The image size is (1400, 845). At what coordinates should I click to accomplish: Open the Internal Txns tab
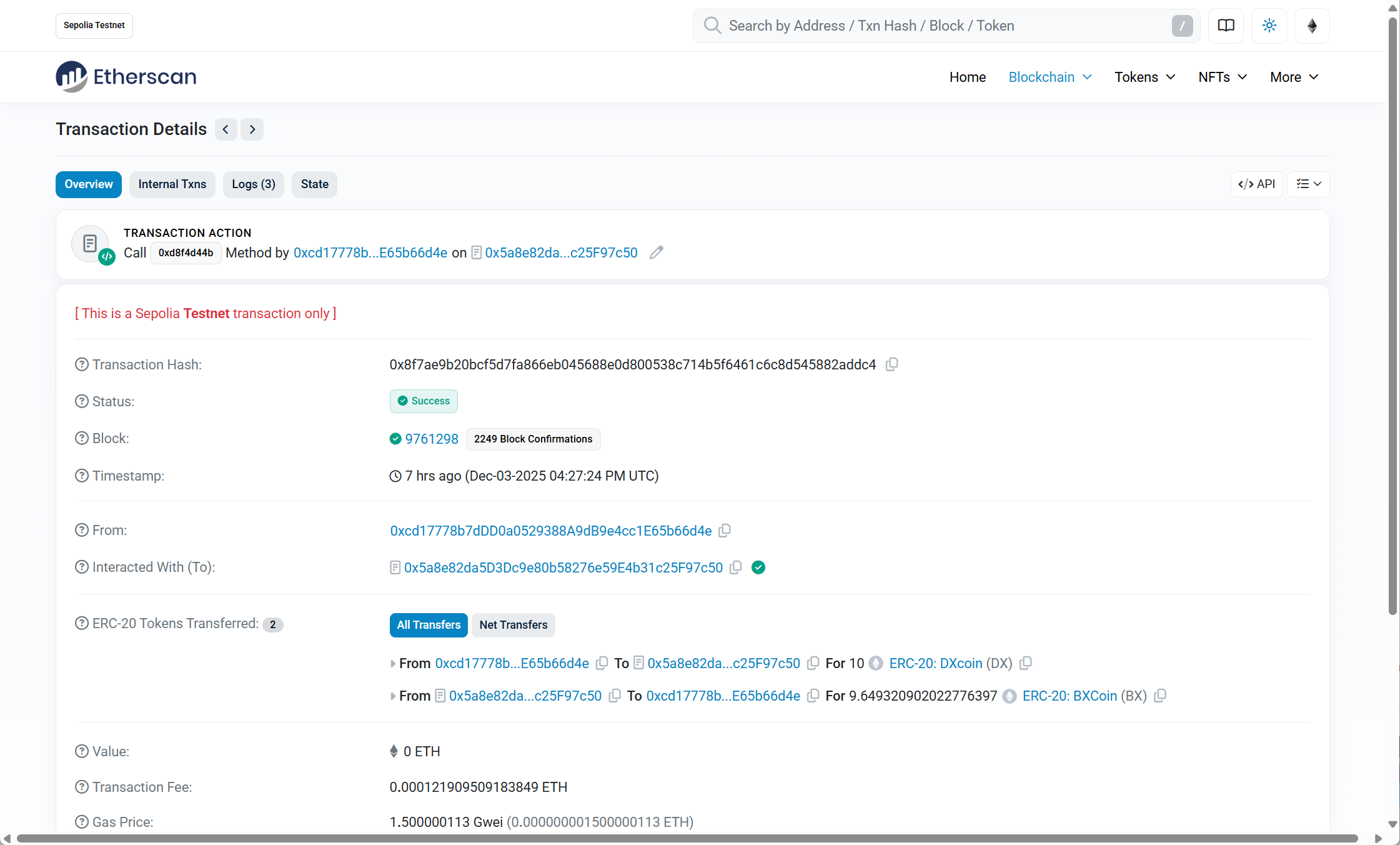coord(172,184)
